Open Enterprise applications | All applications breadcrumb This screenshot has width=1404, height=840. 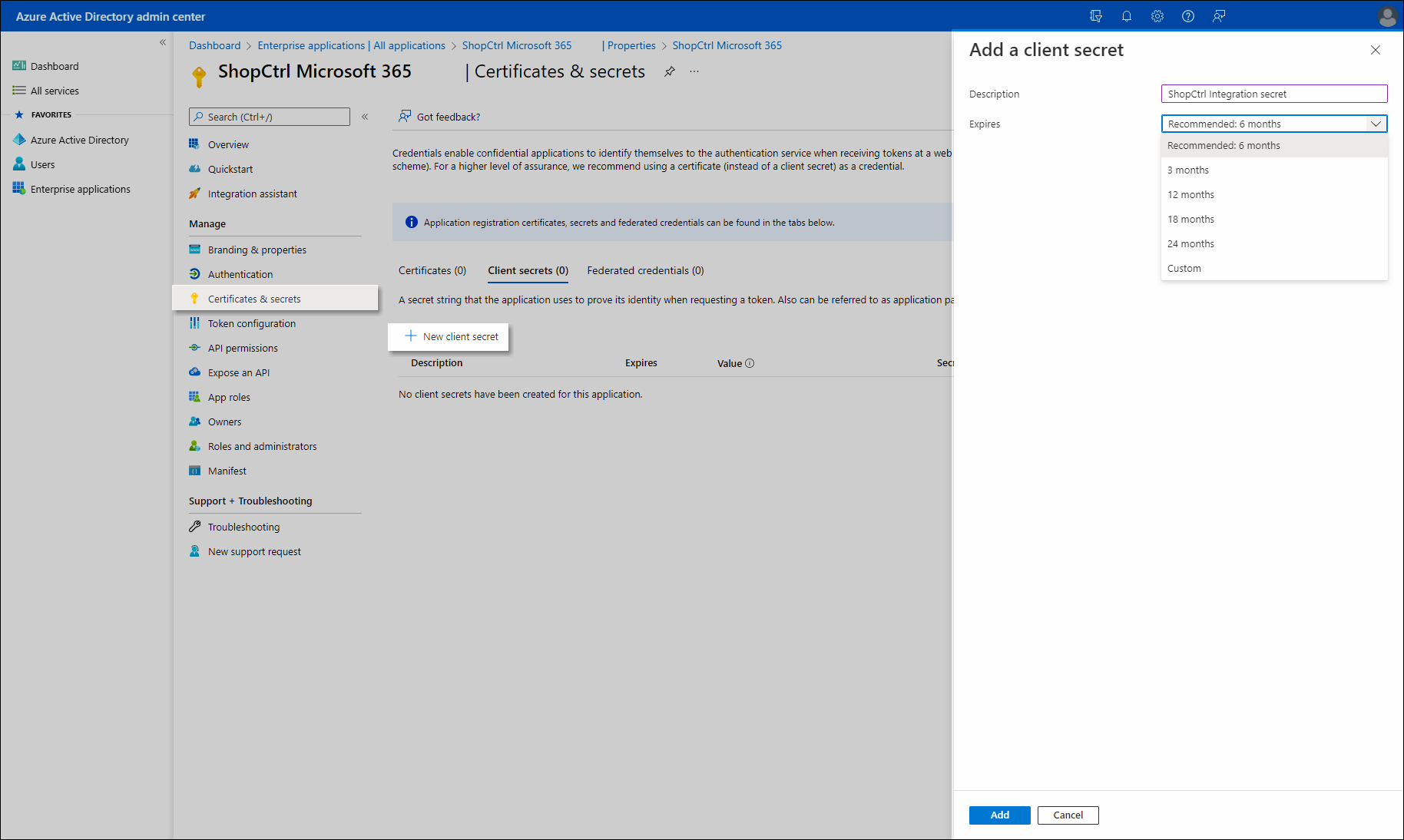(351, 45)
